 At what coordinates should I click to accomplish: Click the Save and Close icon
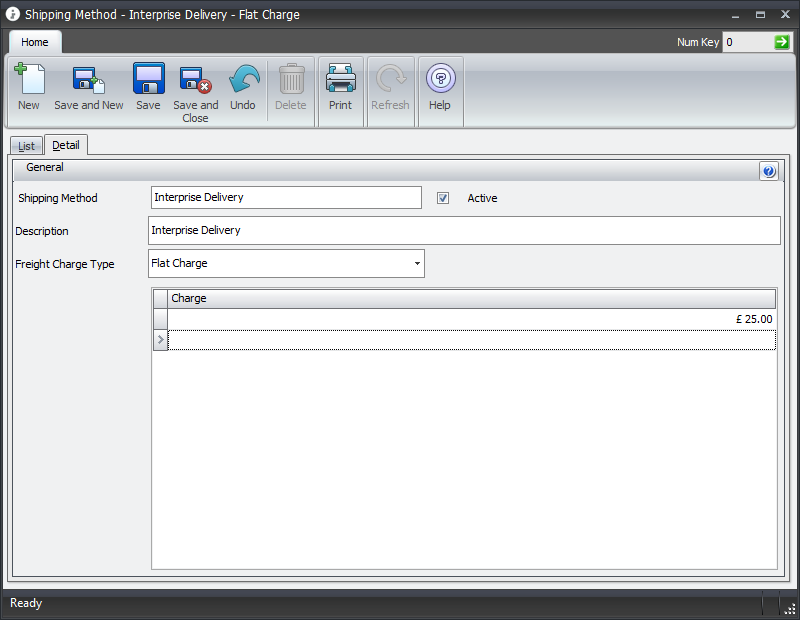point(195,80)
